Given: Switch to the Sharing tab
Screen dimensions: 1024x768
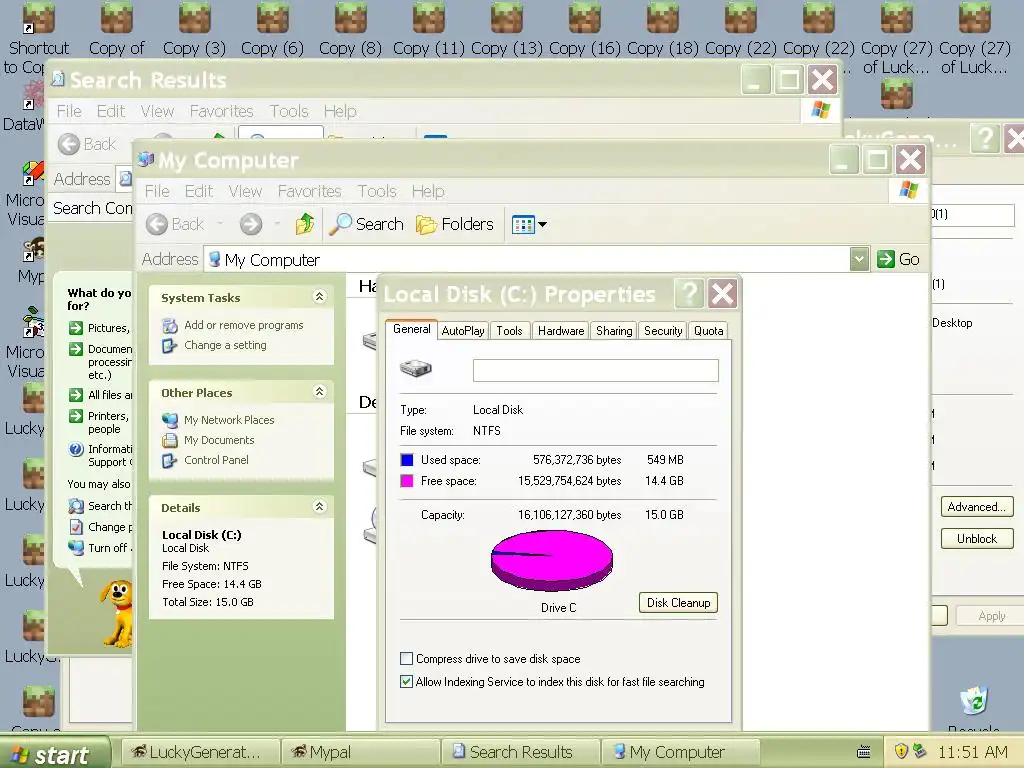Looking at the screenshot, I should [614, 330].
